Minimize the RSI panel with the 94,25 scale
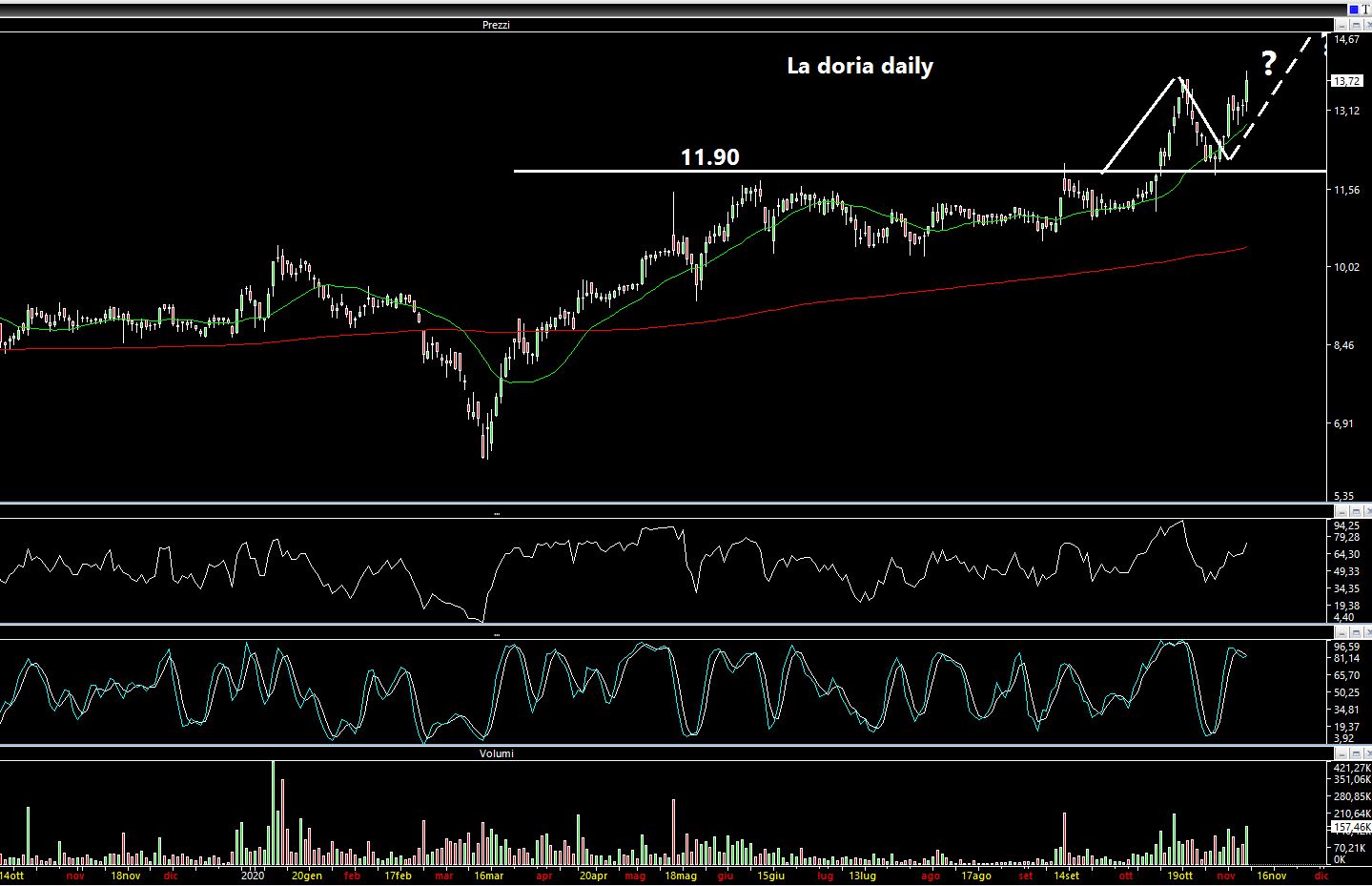 point(1341,512)
